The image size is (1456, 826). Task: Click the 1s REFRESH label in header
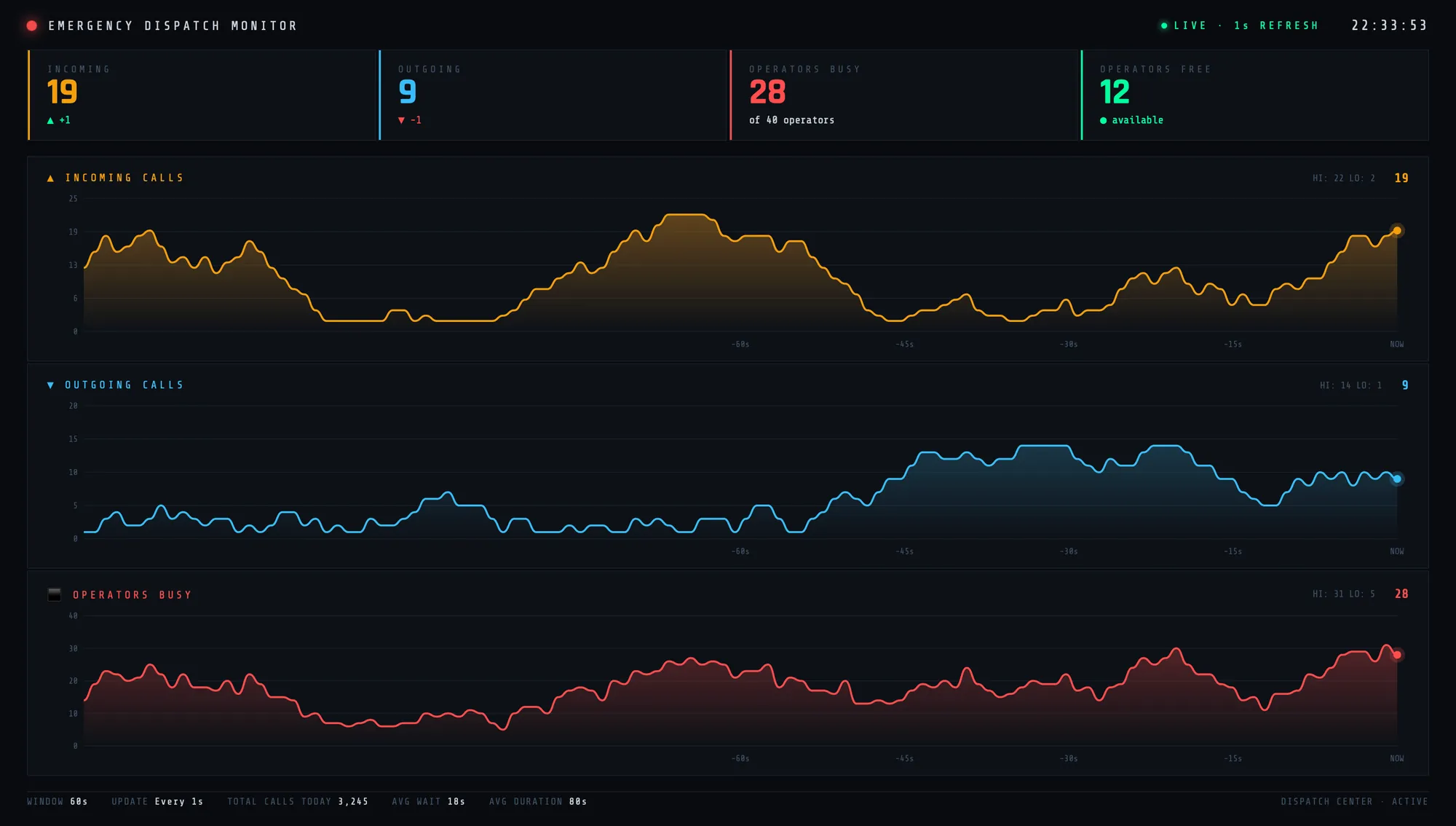[1275, 25]
